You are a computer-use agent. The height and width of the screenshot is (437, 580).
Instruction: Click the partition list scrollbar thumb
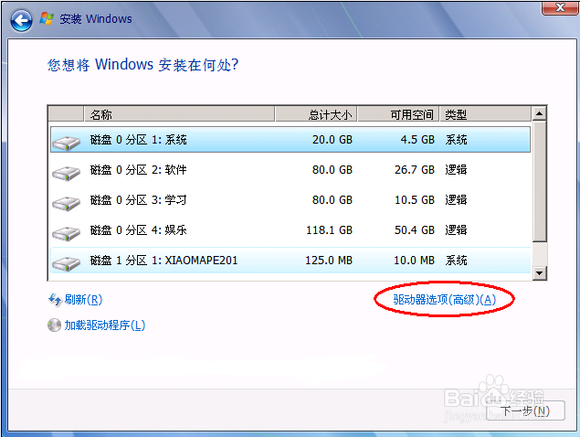[x=539, y=181]
